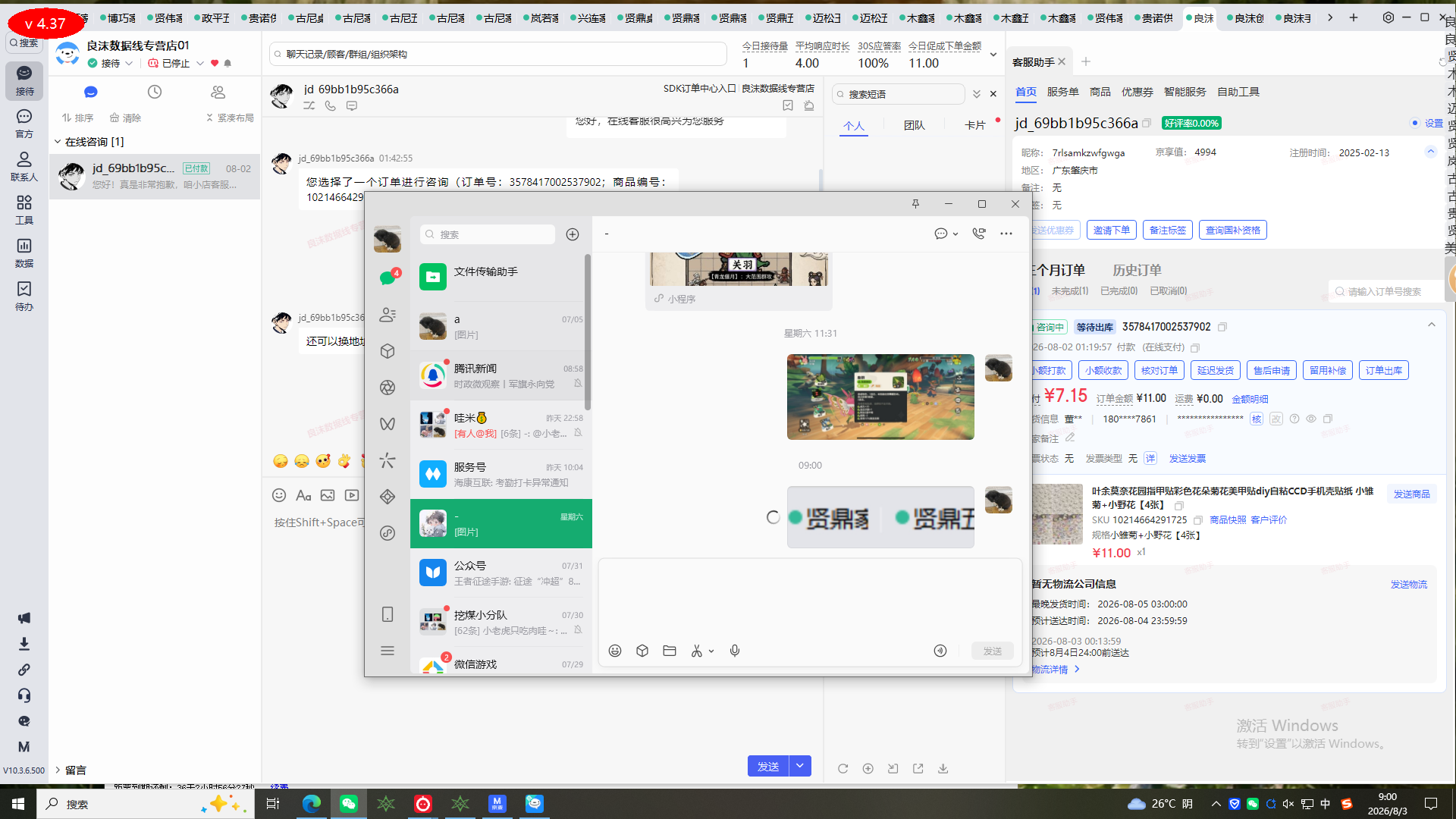The height and width of the screenshot is (819, 1456).
Task: Click the folder send-file icon in WeChat
Action: [670, 651]
